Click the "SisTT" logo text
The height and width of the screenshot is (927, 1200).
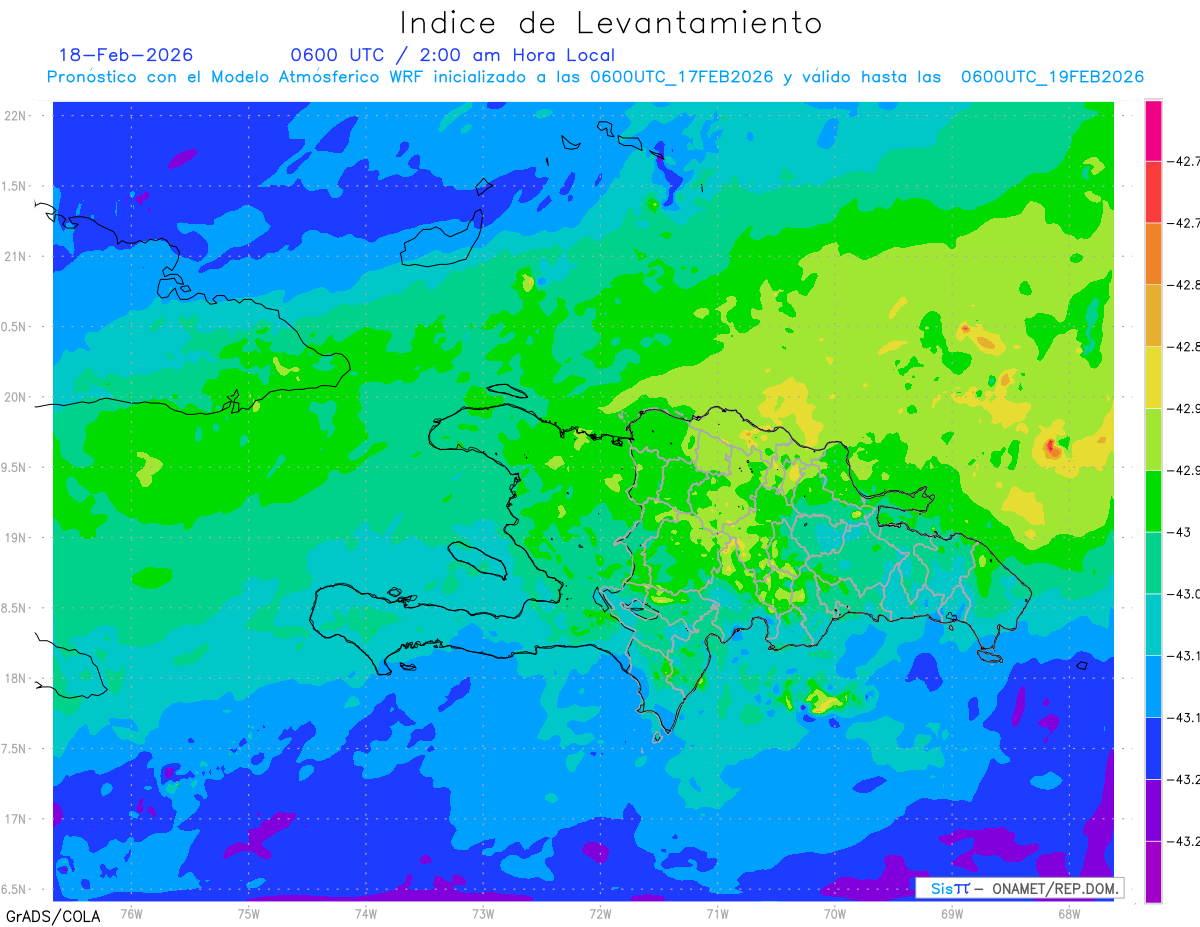point(950,888)
